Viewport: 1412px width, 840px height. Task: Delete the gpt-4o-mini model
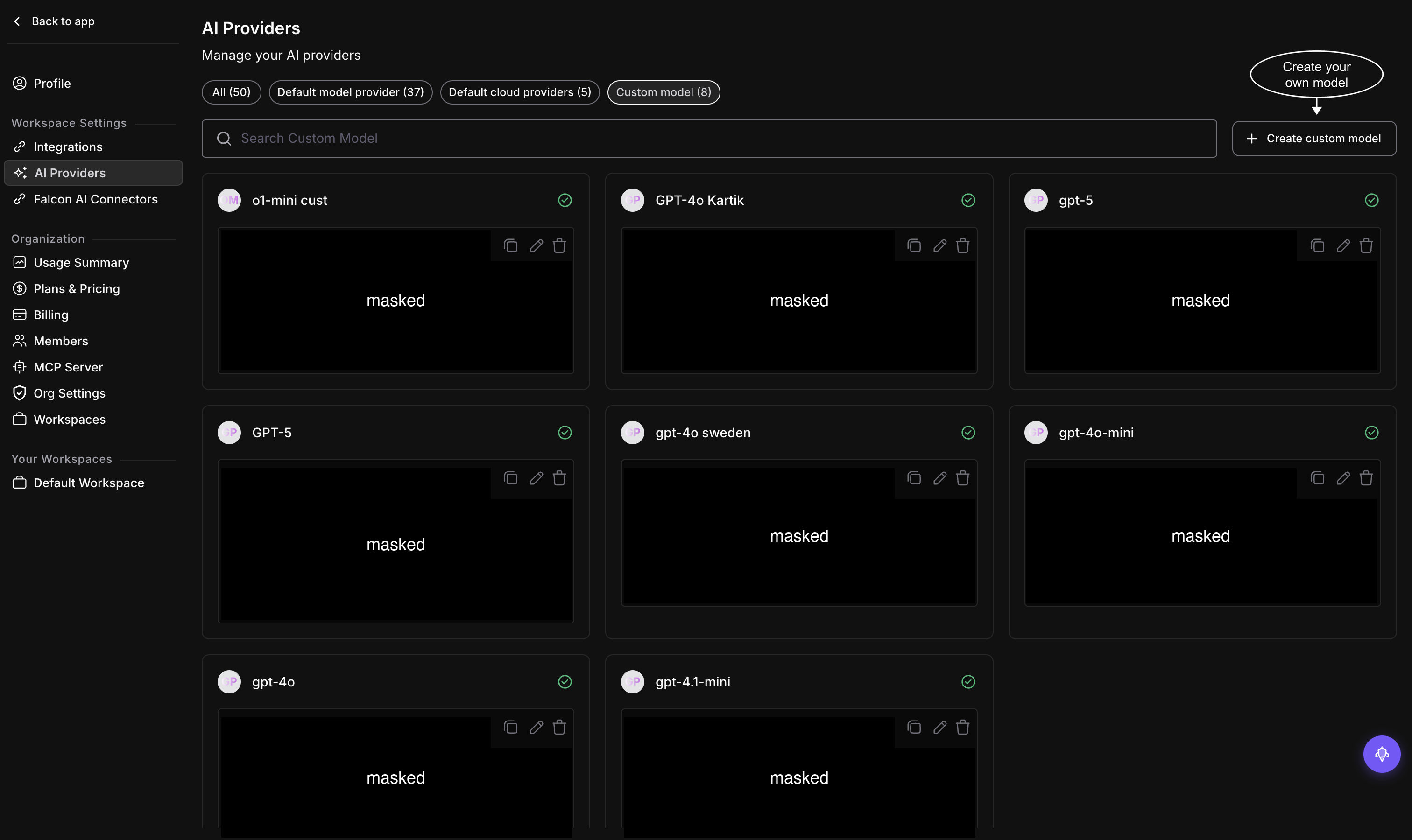(x=1366, y=478)
